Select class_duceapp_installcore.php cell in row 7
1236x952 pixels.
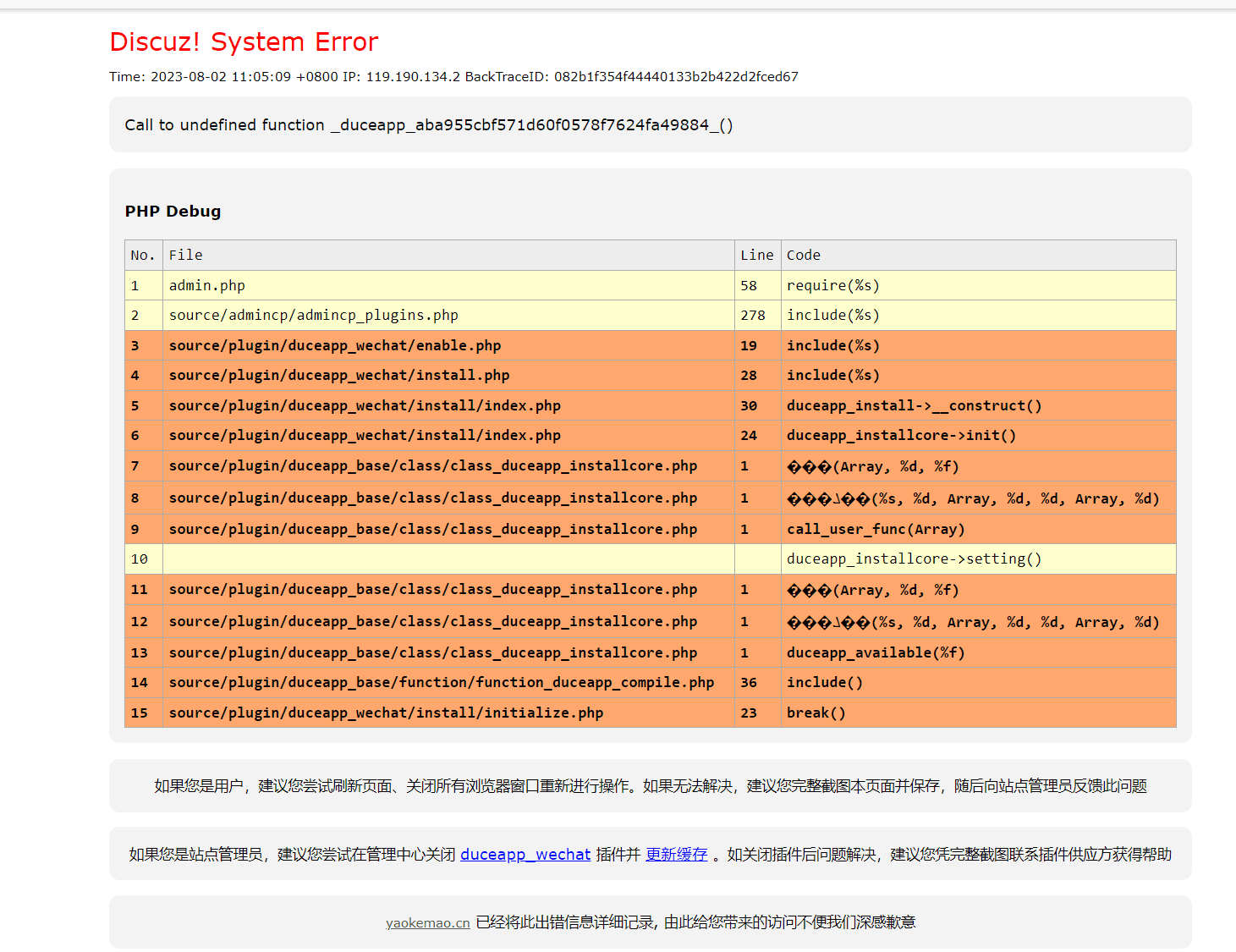pyautogui.click(x=448, y=465)
